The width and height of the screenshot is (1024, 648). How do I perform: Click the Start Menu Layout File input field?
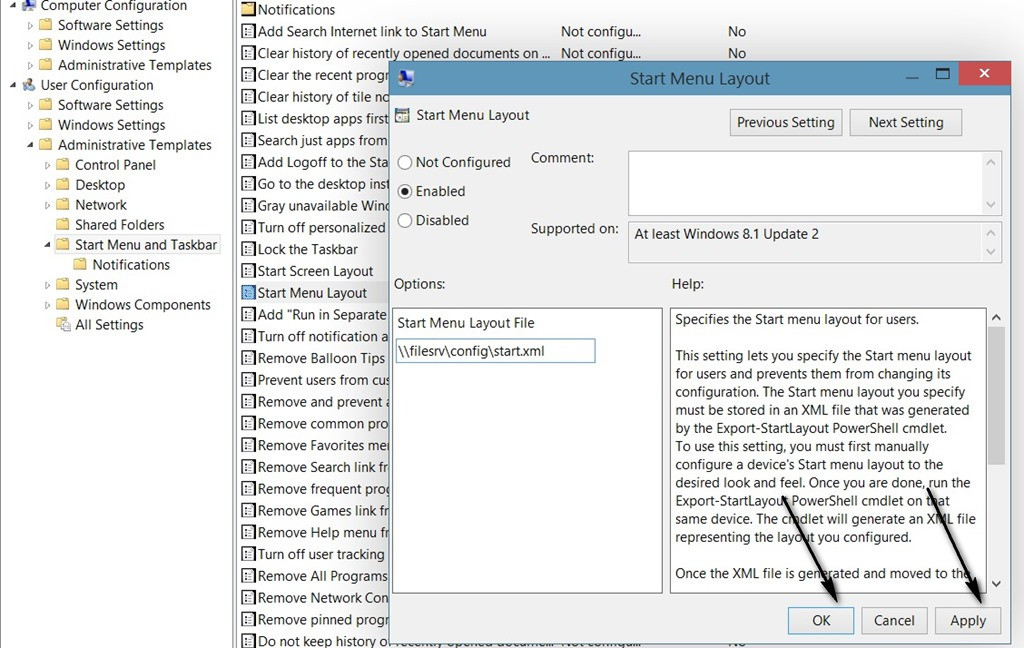click(x=494, y=350)
